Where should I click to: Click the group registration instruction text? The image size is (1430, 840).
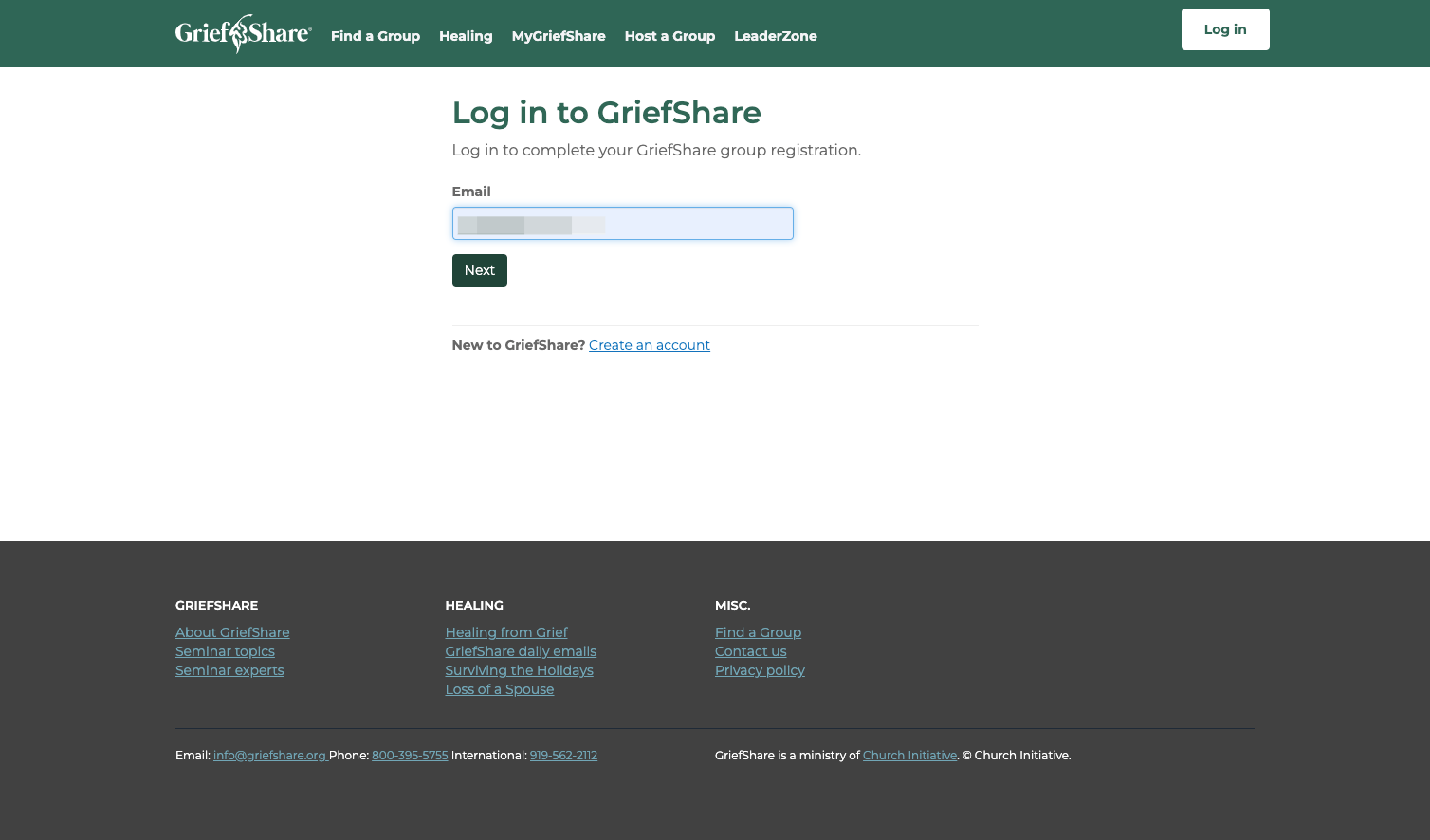coord(656,150)
